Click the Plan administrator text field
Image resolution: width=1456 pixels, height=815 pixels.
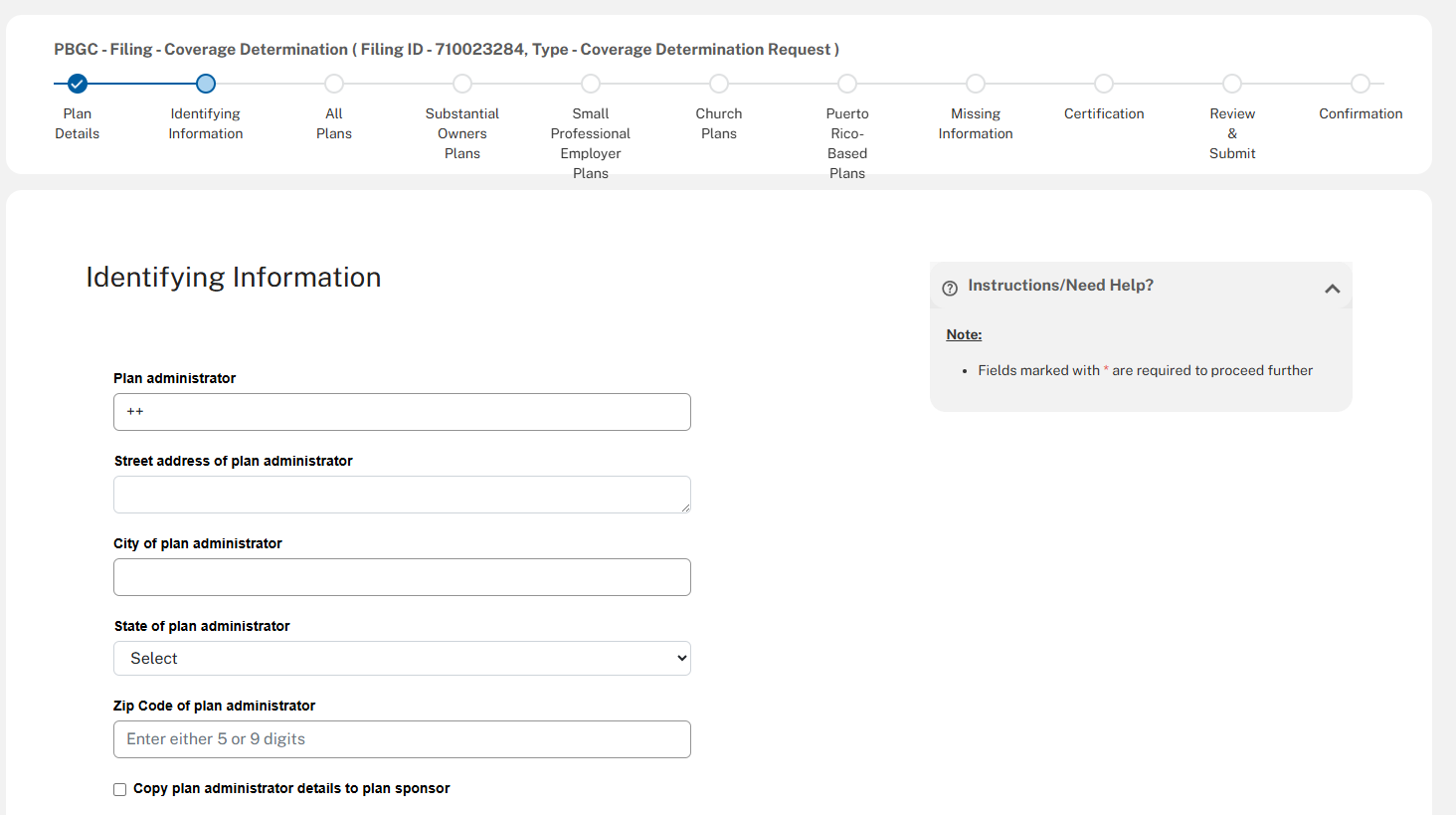coord(402,412)
